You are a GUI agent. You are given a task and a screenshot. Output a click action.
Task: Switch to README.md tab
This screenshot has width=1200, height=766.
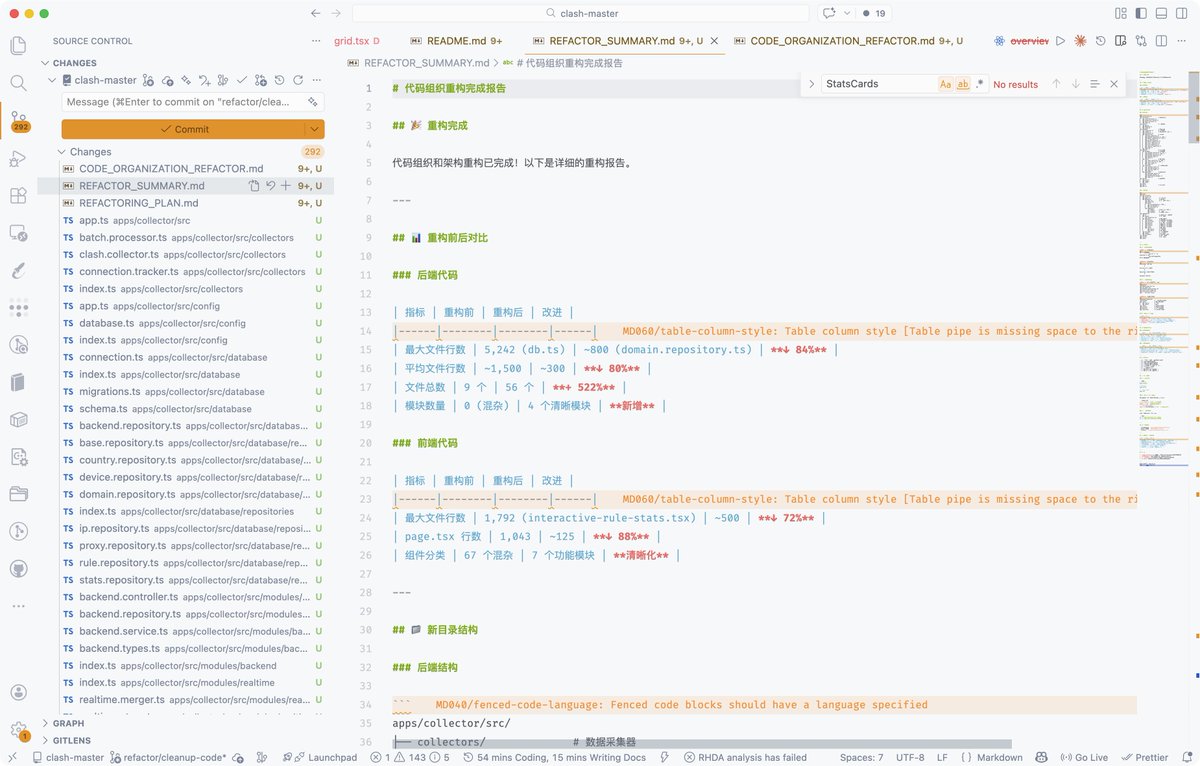pyautogui.click(x=457, y=41)
